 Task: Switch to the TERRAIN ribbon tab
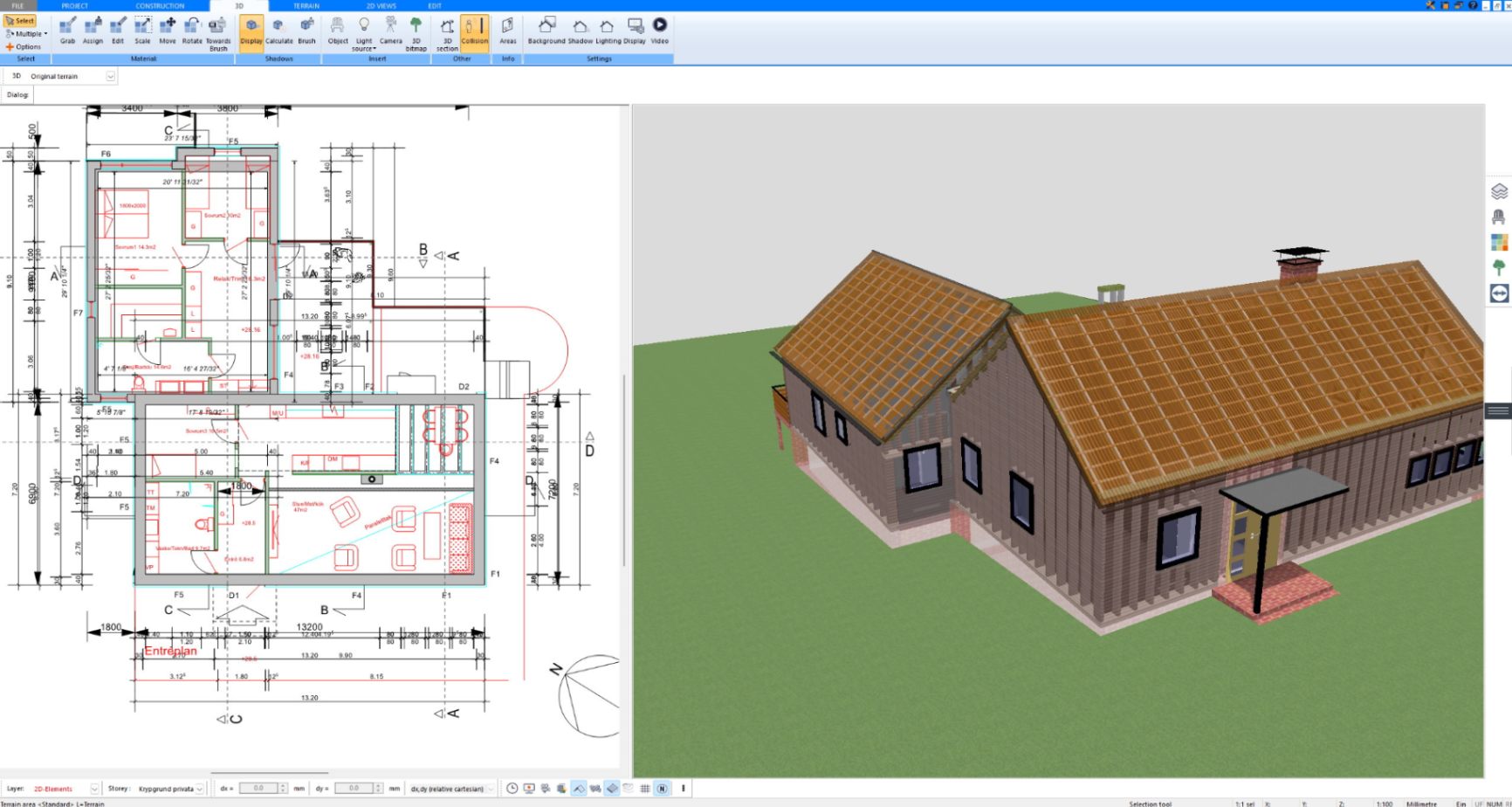point(306,5)
